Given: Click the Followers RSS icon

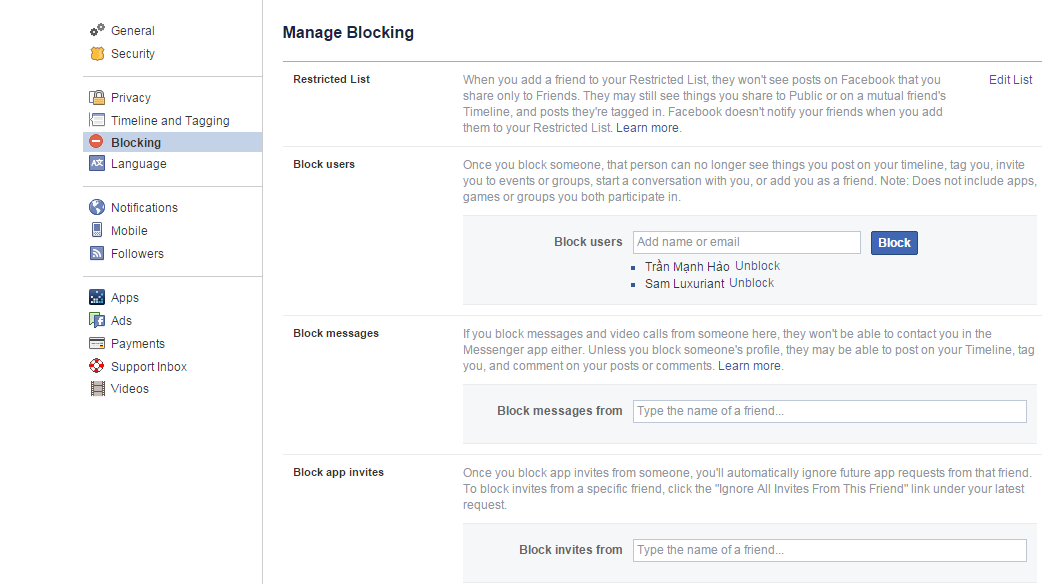Looking at the screenshot, I should (x=97, y=254).
